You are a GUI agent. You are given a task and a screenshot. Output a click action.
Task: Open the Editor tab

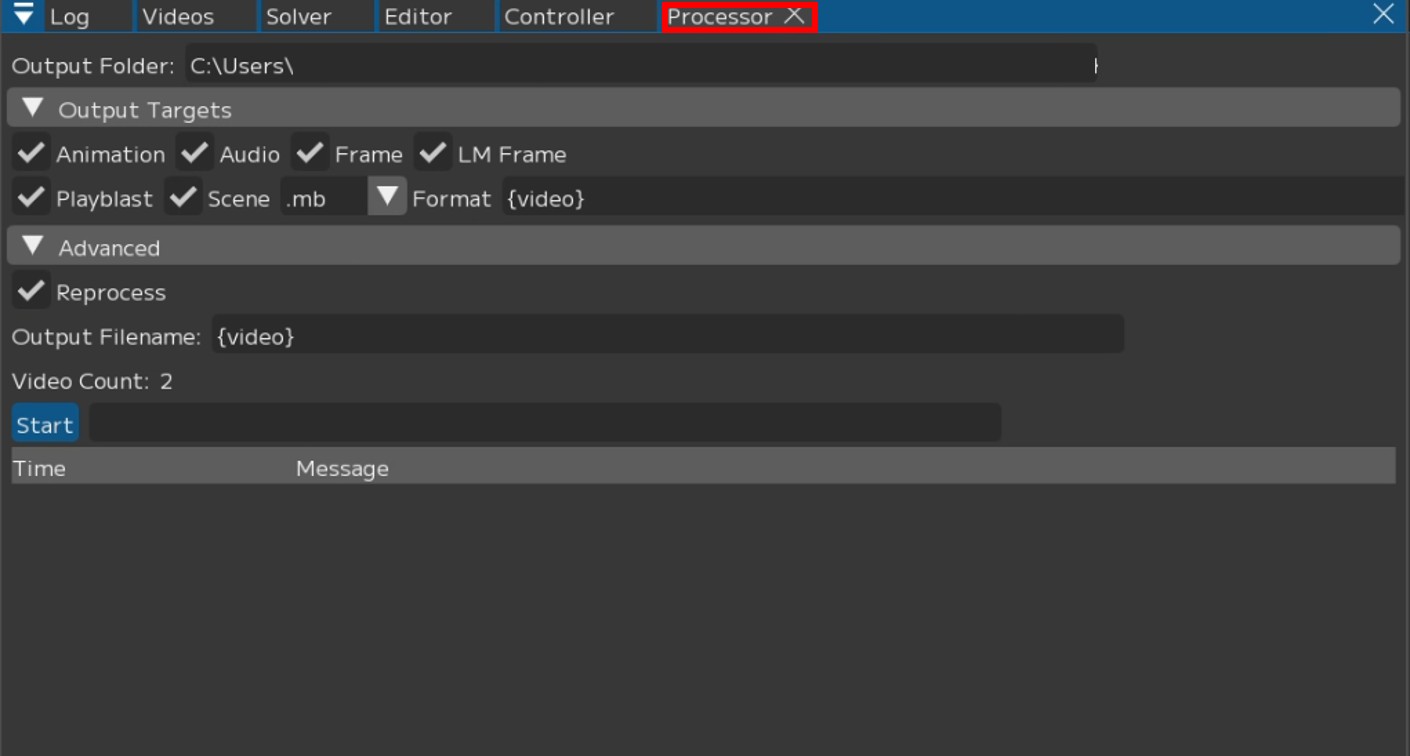click(x=418, y=17)
